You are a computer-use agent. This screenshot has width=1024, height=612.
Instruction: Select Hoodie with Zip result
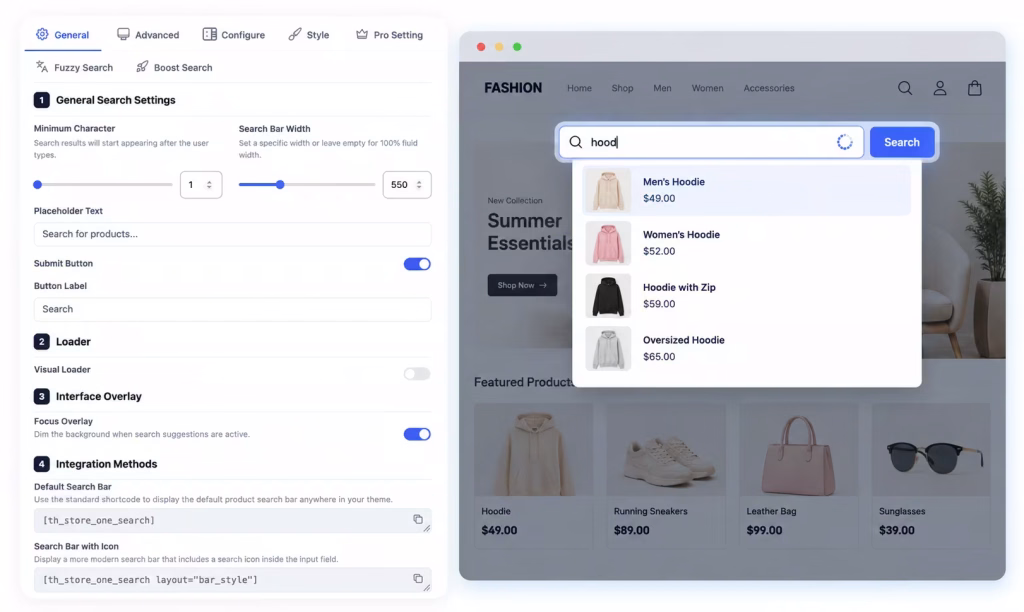(746, 296)
